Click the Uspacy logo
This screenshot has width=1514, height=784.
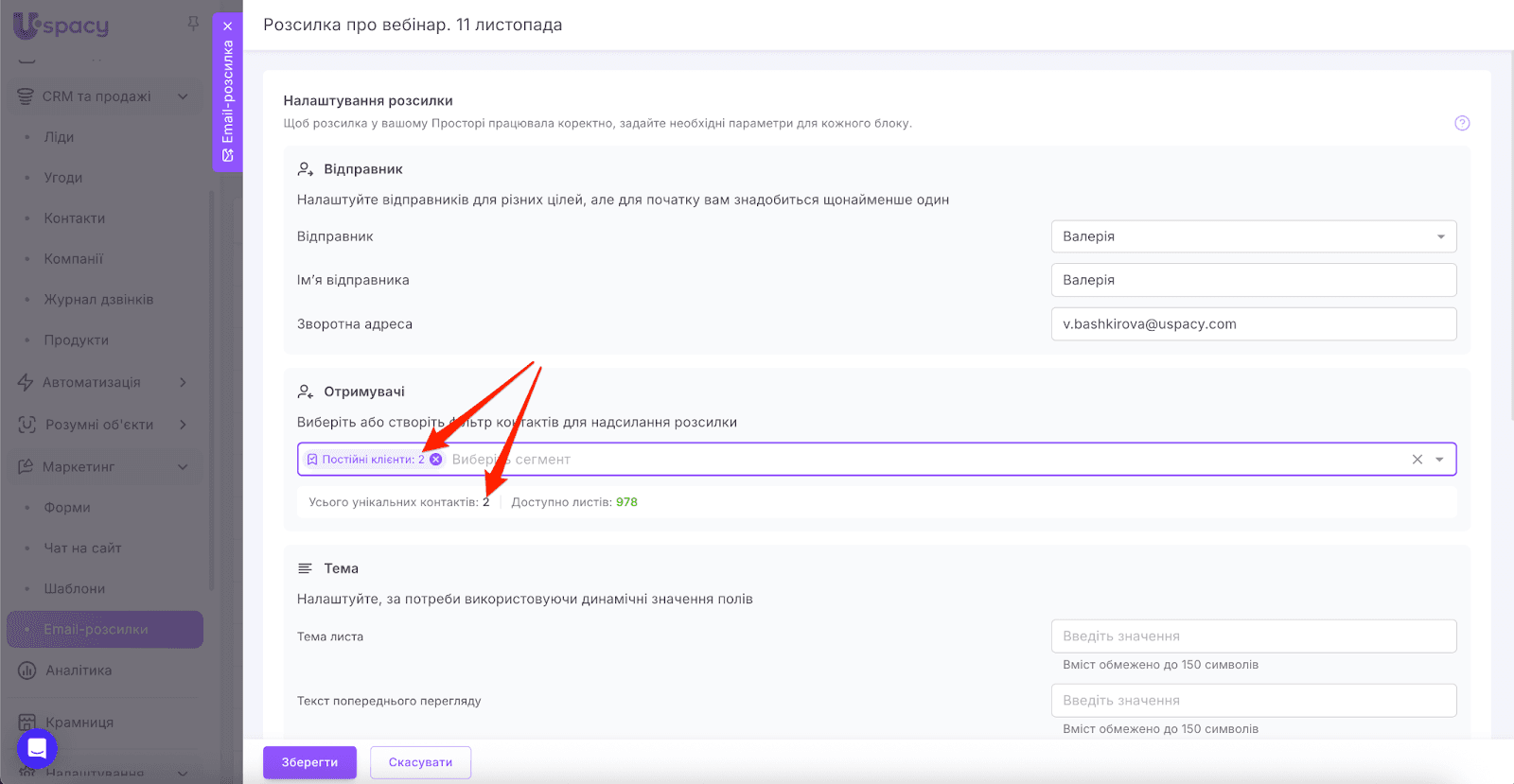(x=62, y=26)
